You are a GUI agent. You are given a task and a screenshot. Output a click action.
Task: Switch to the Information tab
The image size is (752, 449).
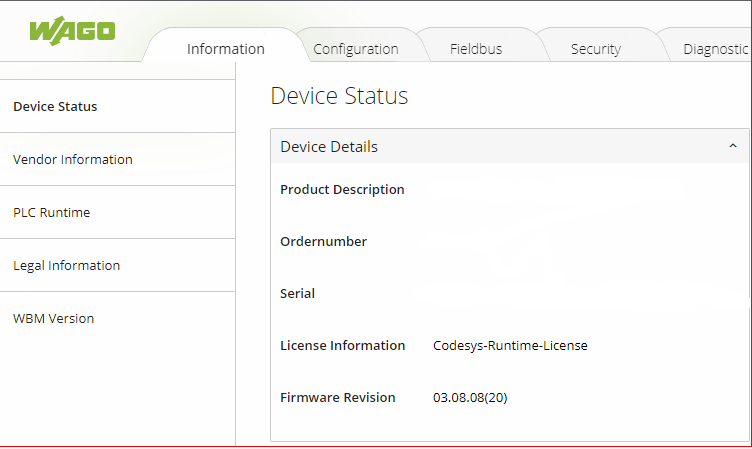225,48
